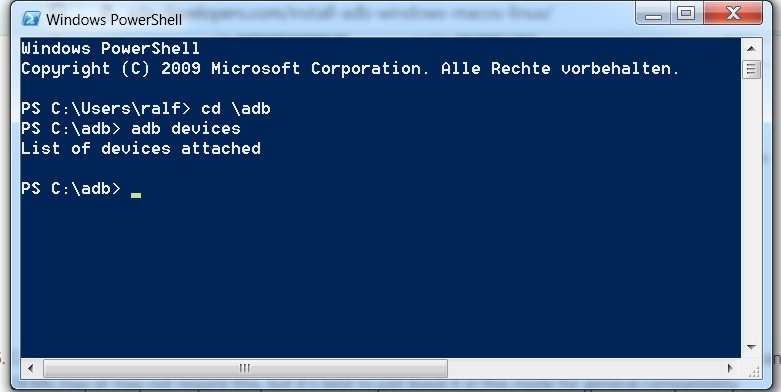Maximize the PowerShell window

pos(687,14)
